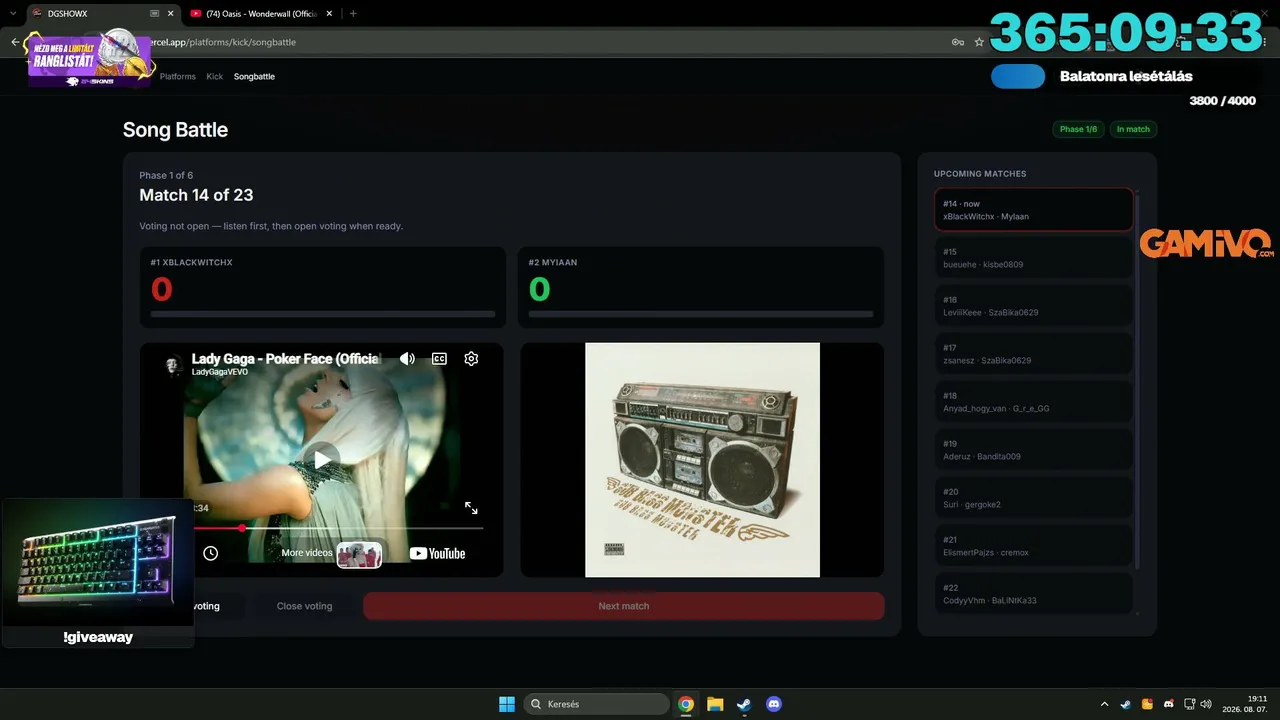The image size is (1280, 720).
Task: Switch to Oasis - Wonderwall YouTube tab
Action: point(262,14)
